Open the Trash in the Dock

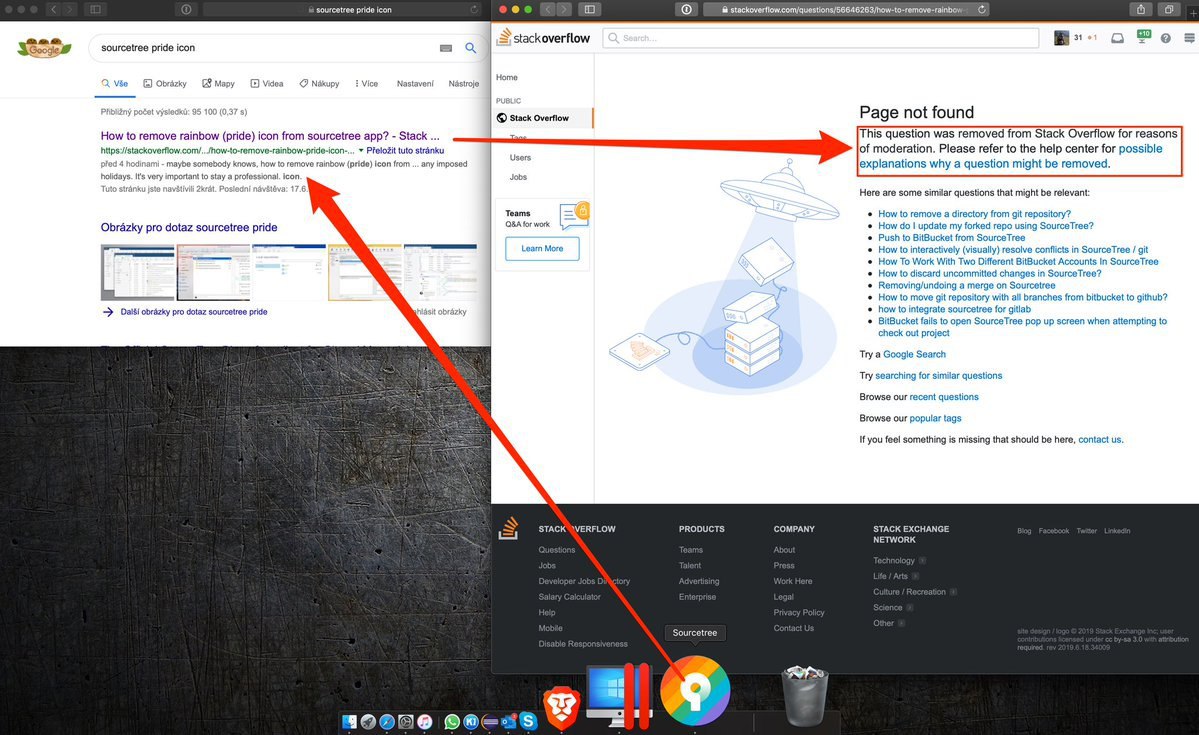coord(804,695)
